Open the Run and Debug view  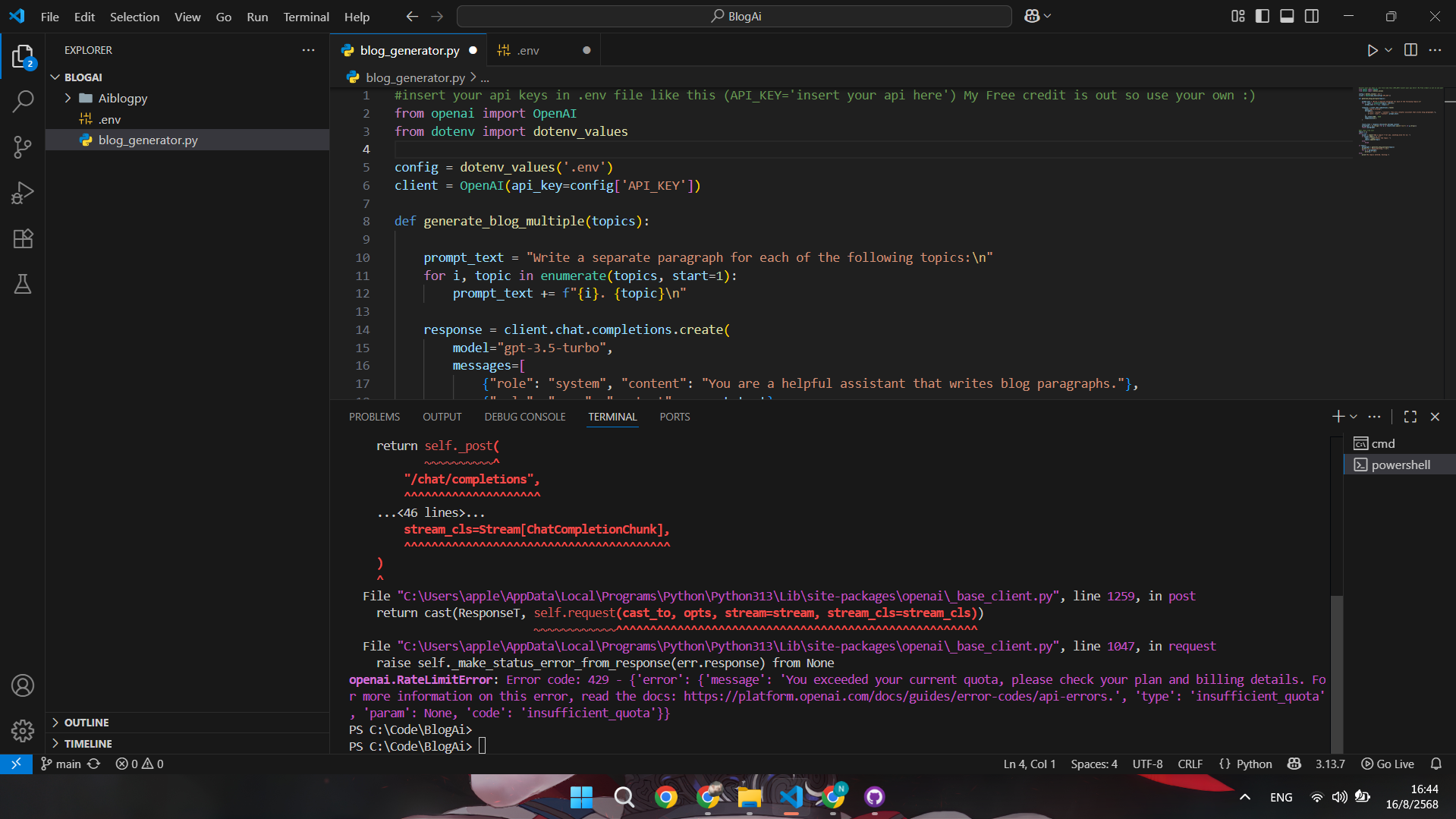pos(23,193)
